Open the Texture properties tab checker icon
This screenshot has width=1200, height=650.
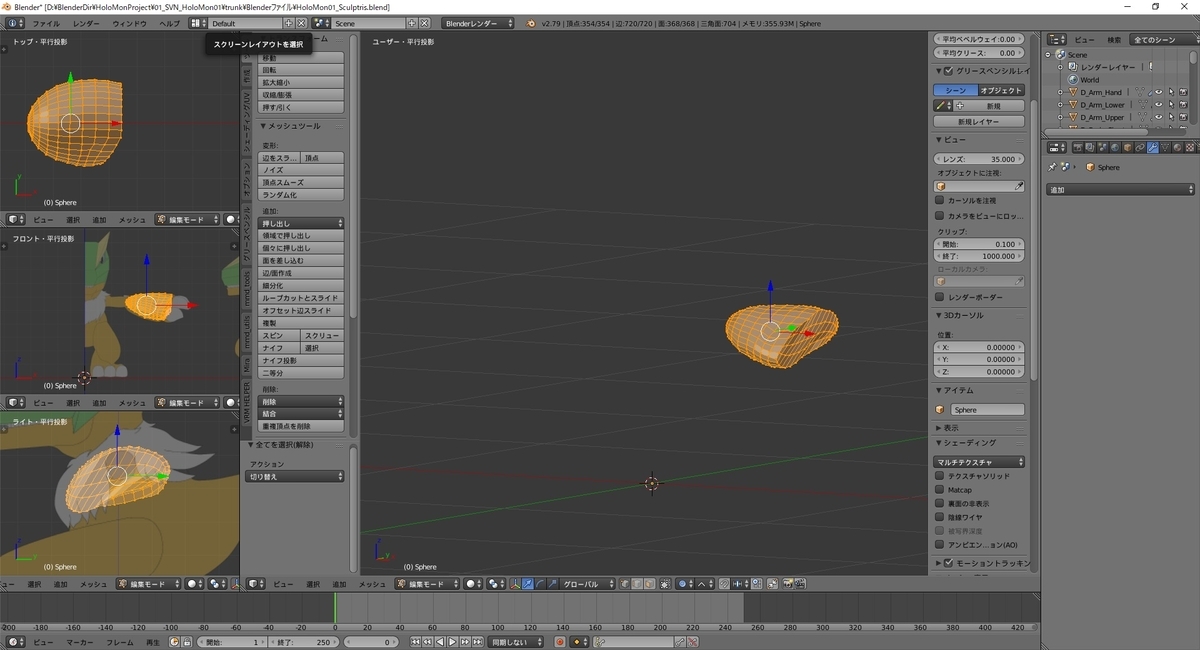coord(1190,147)
